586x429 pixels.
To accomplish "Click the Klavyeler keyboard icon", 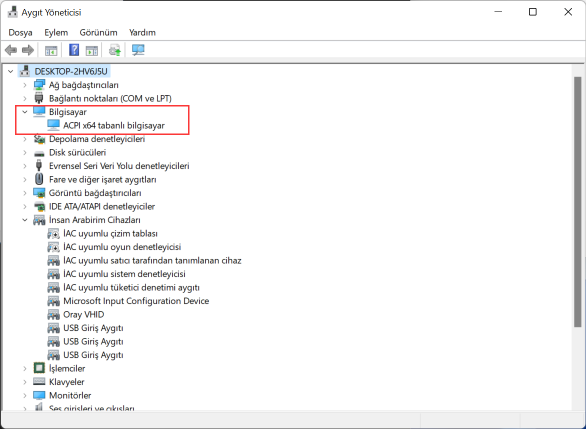I will pos(39,382).
